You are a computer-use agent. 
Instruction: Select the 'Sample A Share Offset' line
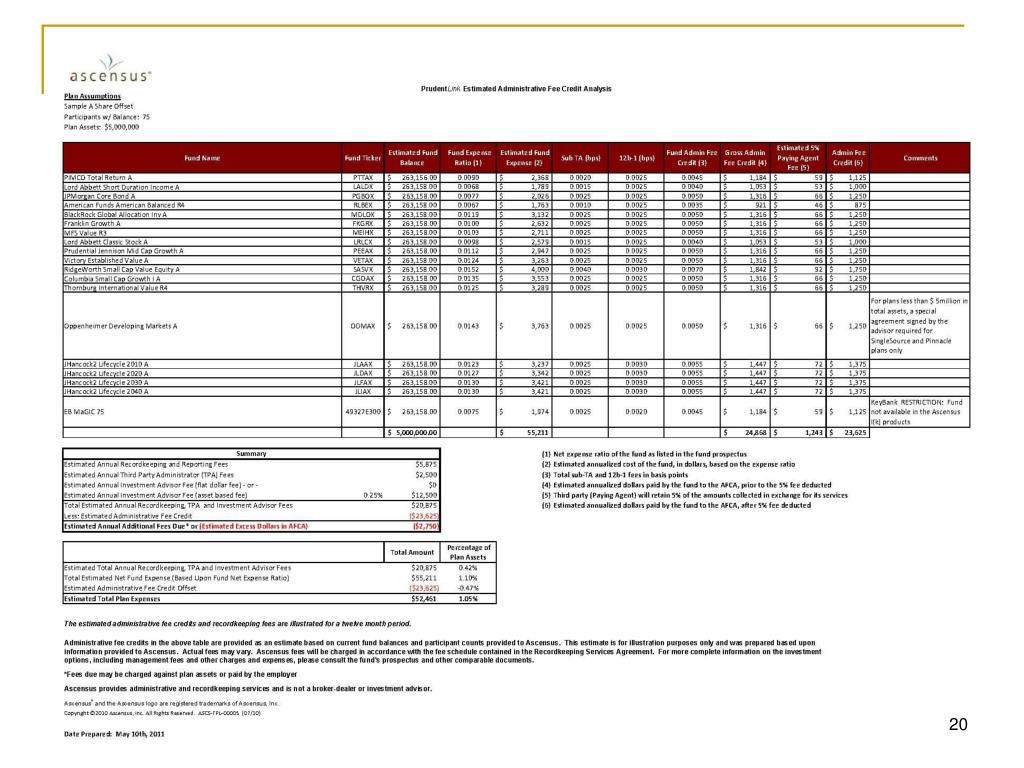click(x=98, y=106)
